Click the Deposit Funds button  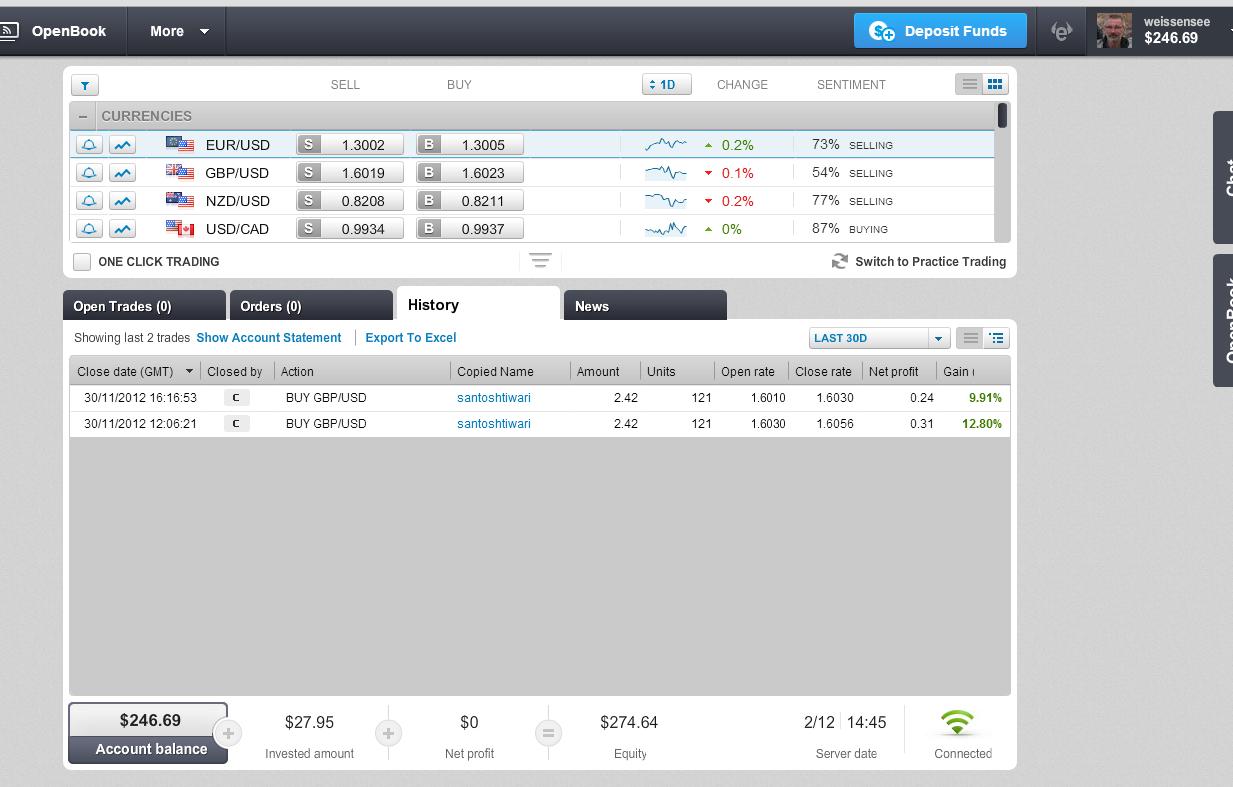point(940,31)
